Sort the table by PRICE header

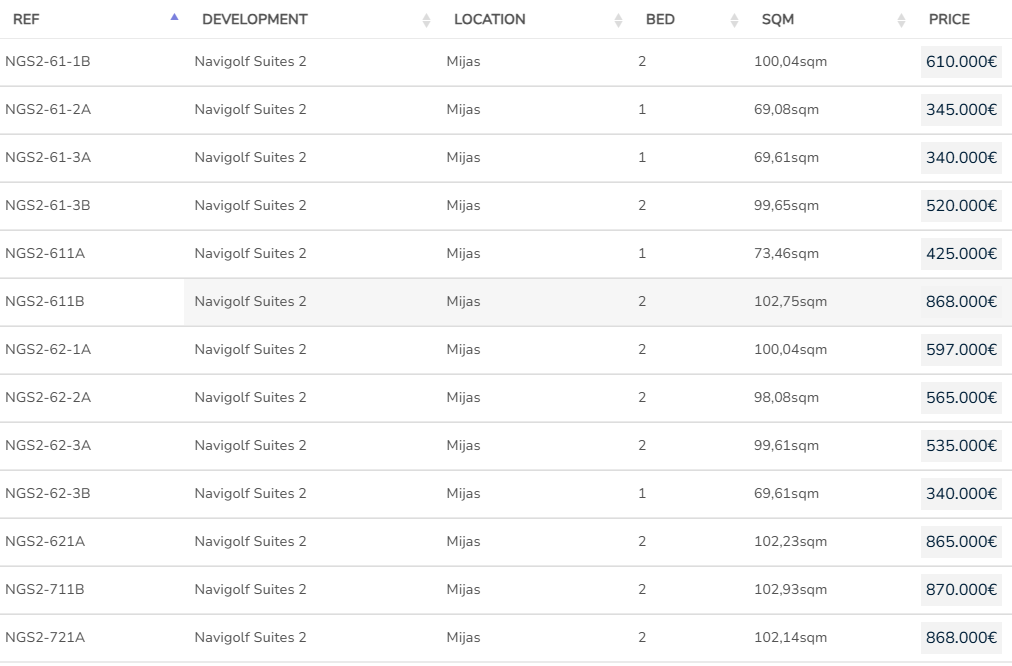pyautogui.click(x=949, y=20)
